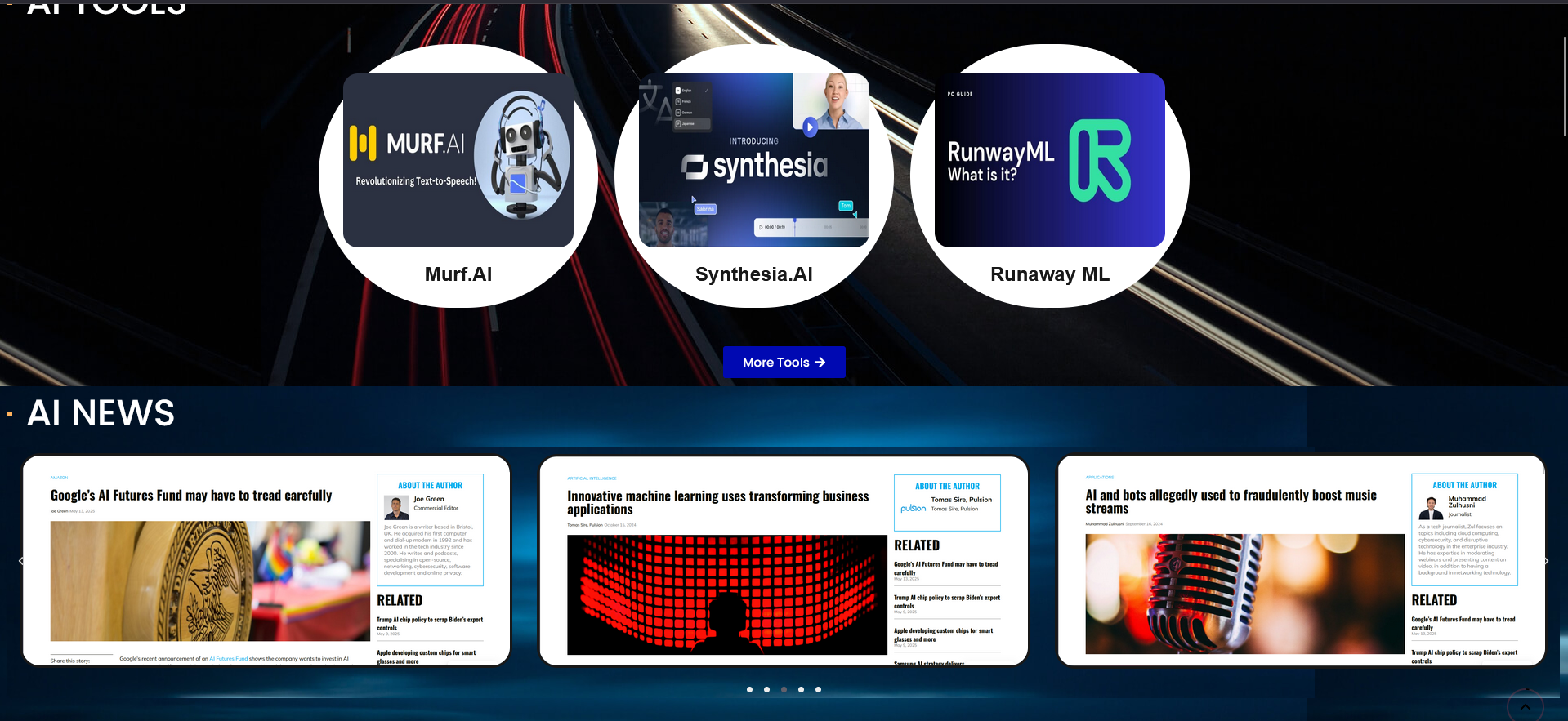Open the AI and bots music streams card
1568x721 pixels.
tap(1301, 561)
